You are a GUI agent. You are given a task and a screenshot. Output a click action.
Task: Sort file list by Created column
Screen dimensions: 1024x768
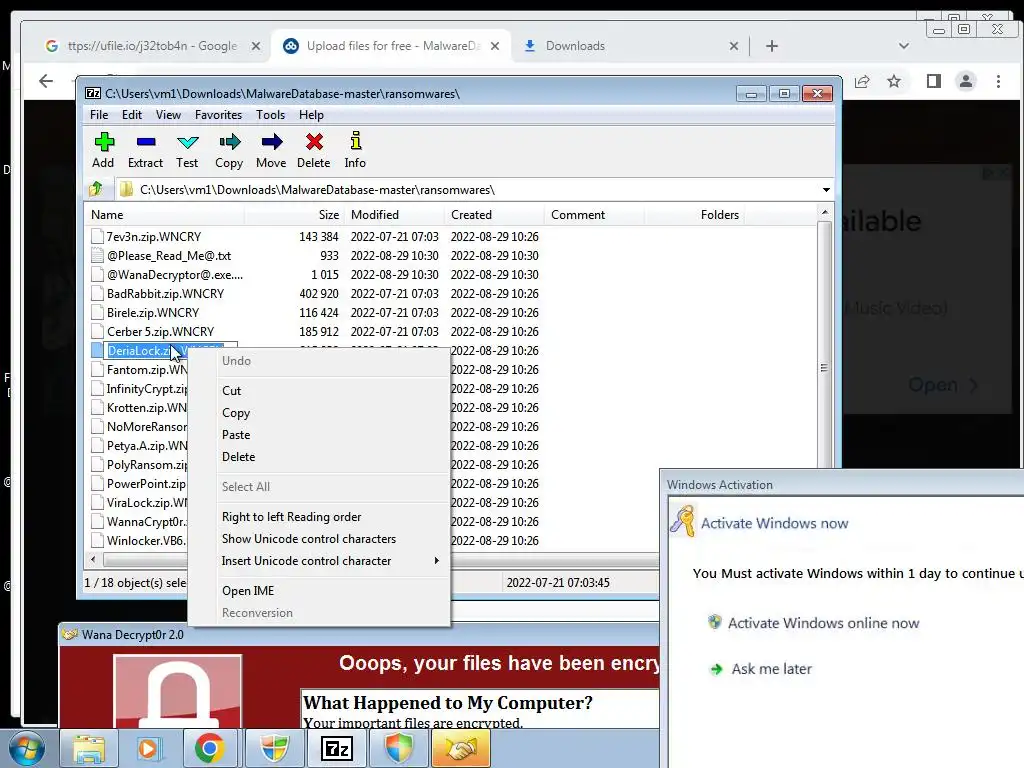pos(494,215)
